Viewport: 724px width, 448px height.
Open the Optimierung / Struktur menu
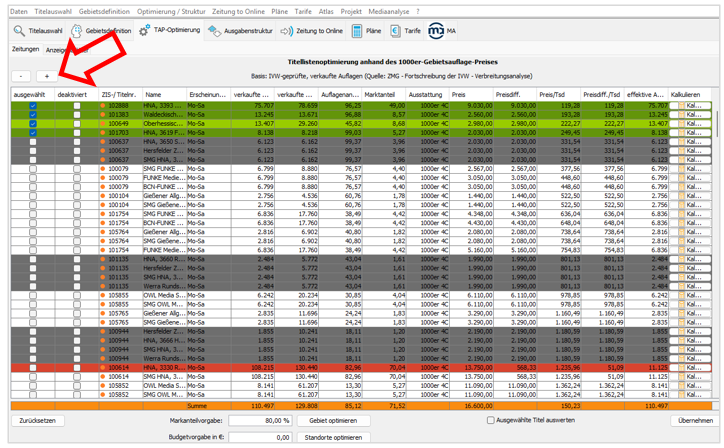pyautogui.click(x=172, y=10)
